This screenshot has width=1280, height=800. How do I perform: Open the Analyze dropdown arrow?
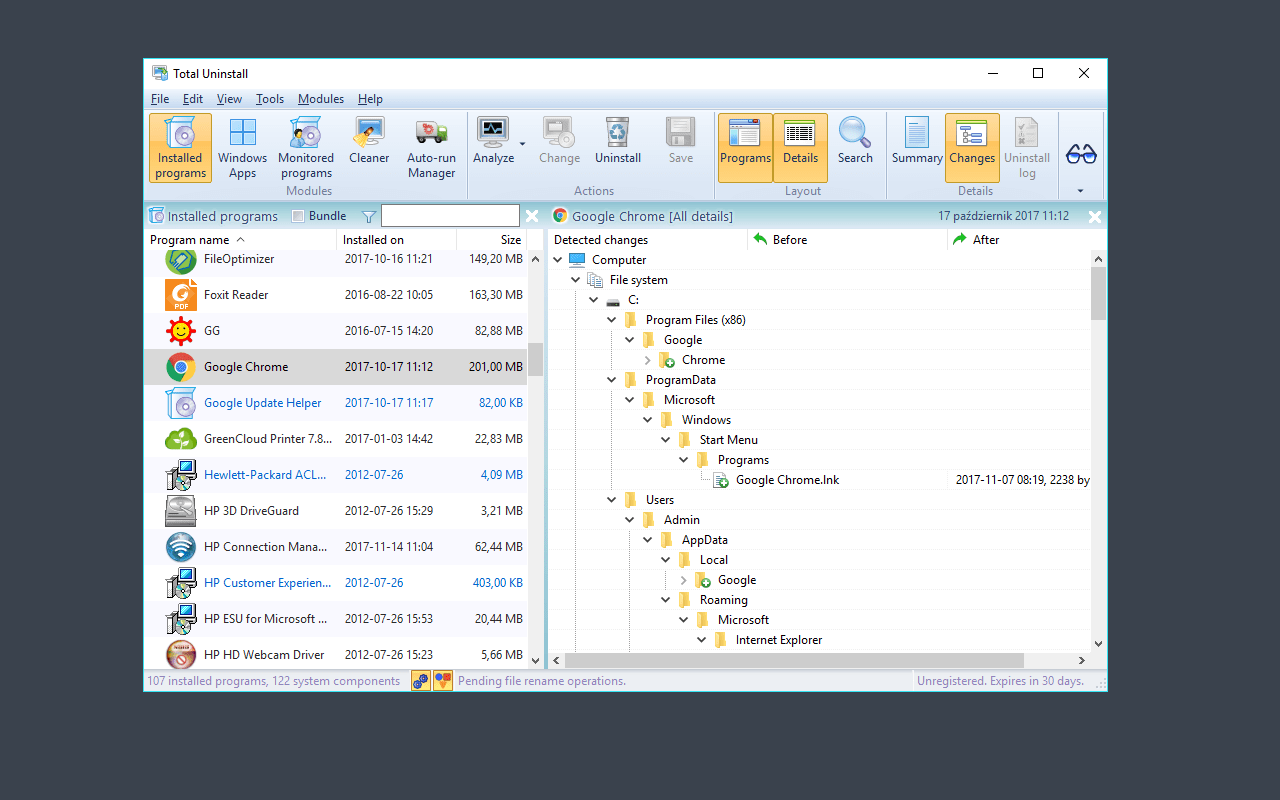pos(522,144)
